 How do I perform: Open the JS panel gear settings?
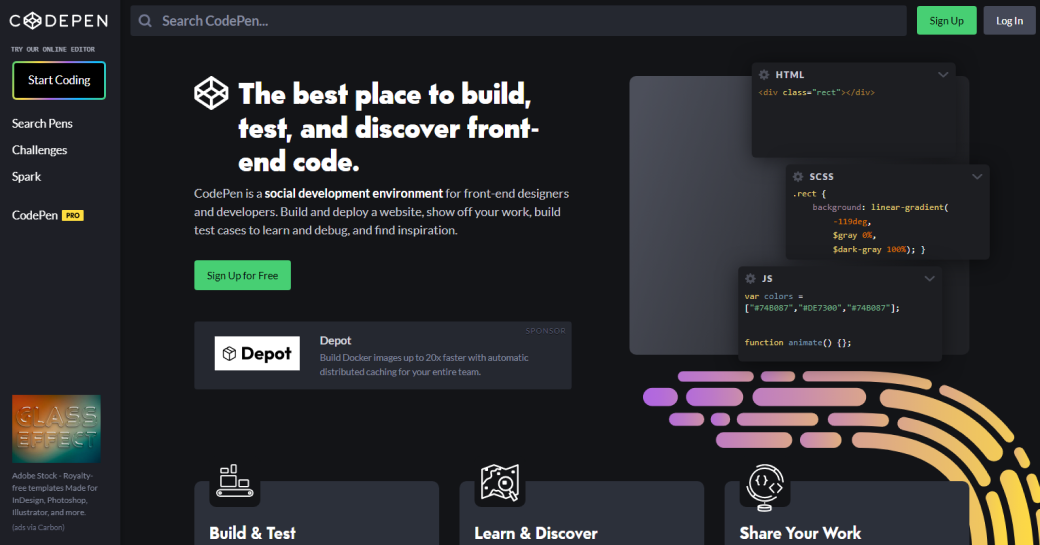point(750,278)
